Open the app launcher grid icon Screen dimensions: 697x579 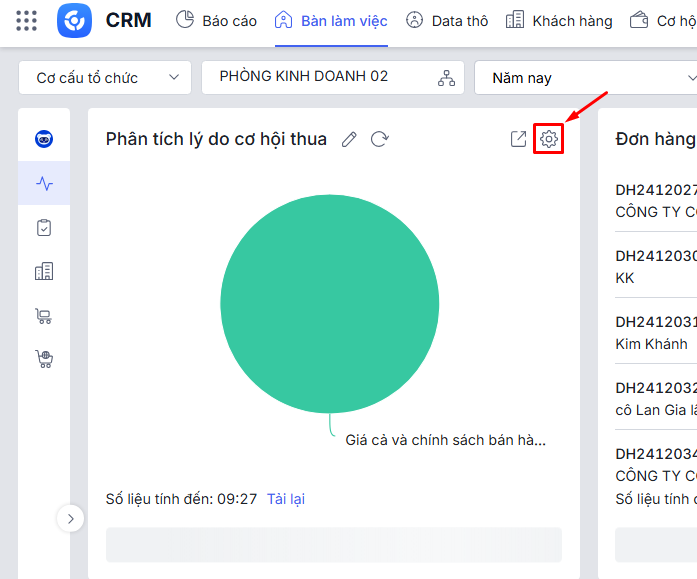(27, 21)
